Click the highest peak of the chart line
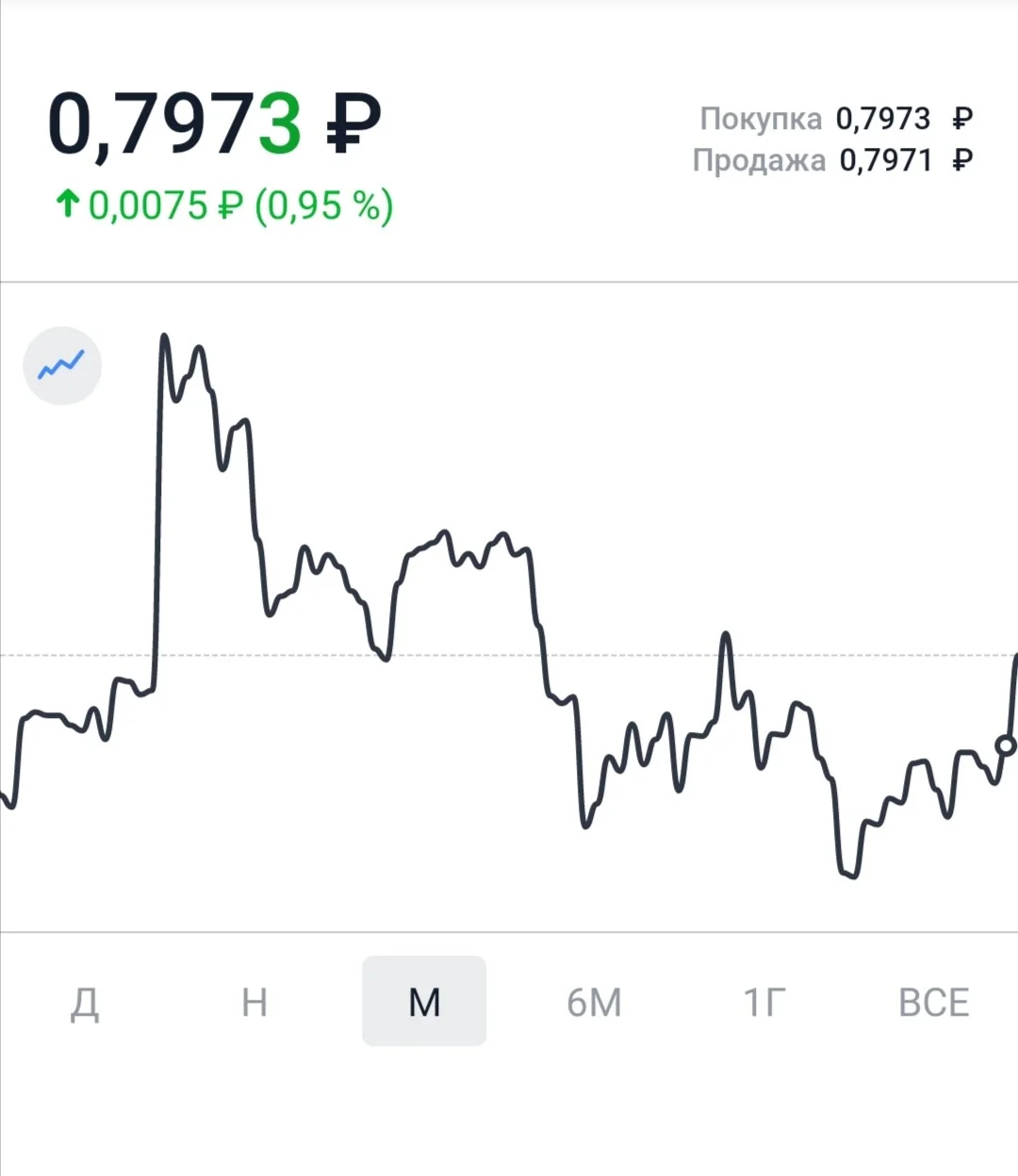Image resolution: width=1018 pixels, height=1176 pixels. click(164, 336)
